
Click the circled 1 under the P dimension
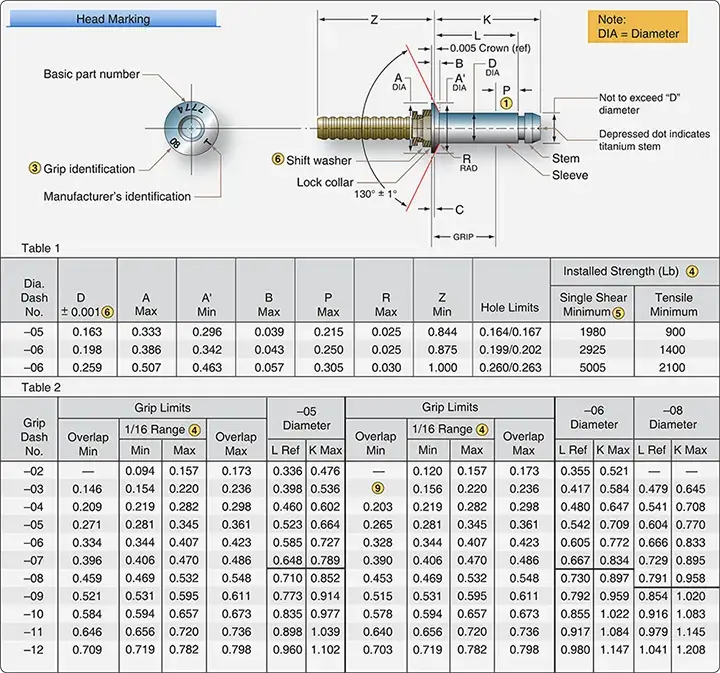pos(506,103)
